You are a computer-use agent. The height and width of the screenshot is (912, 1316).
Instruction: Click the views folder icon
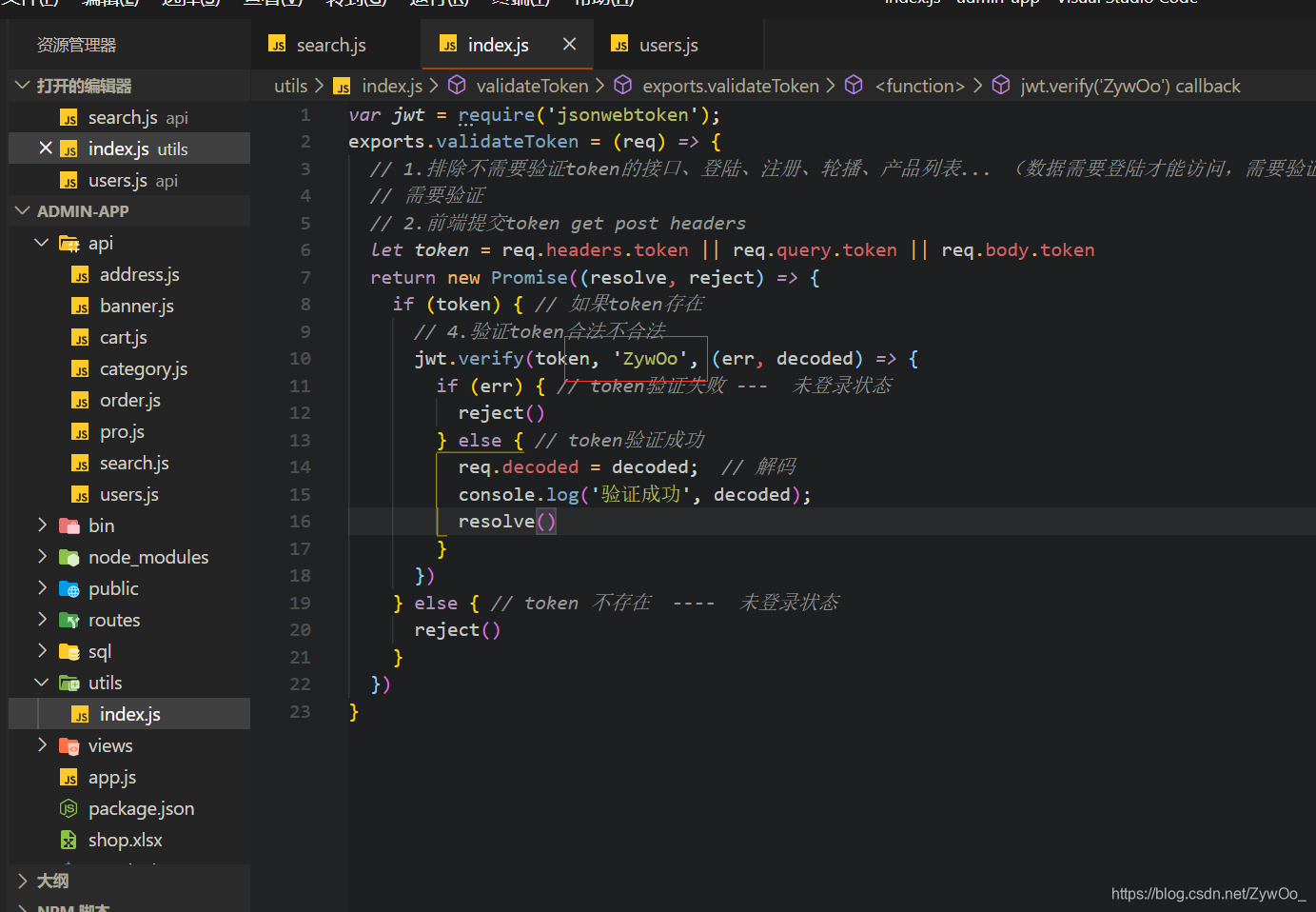coord(69,745)
